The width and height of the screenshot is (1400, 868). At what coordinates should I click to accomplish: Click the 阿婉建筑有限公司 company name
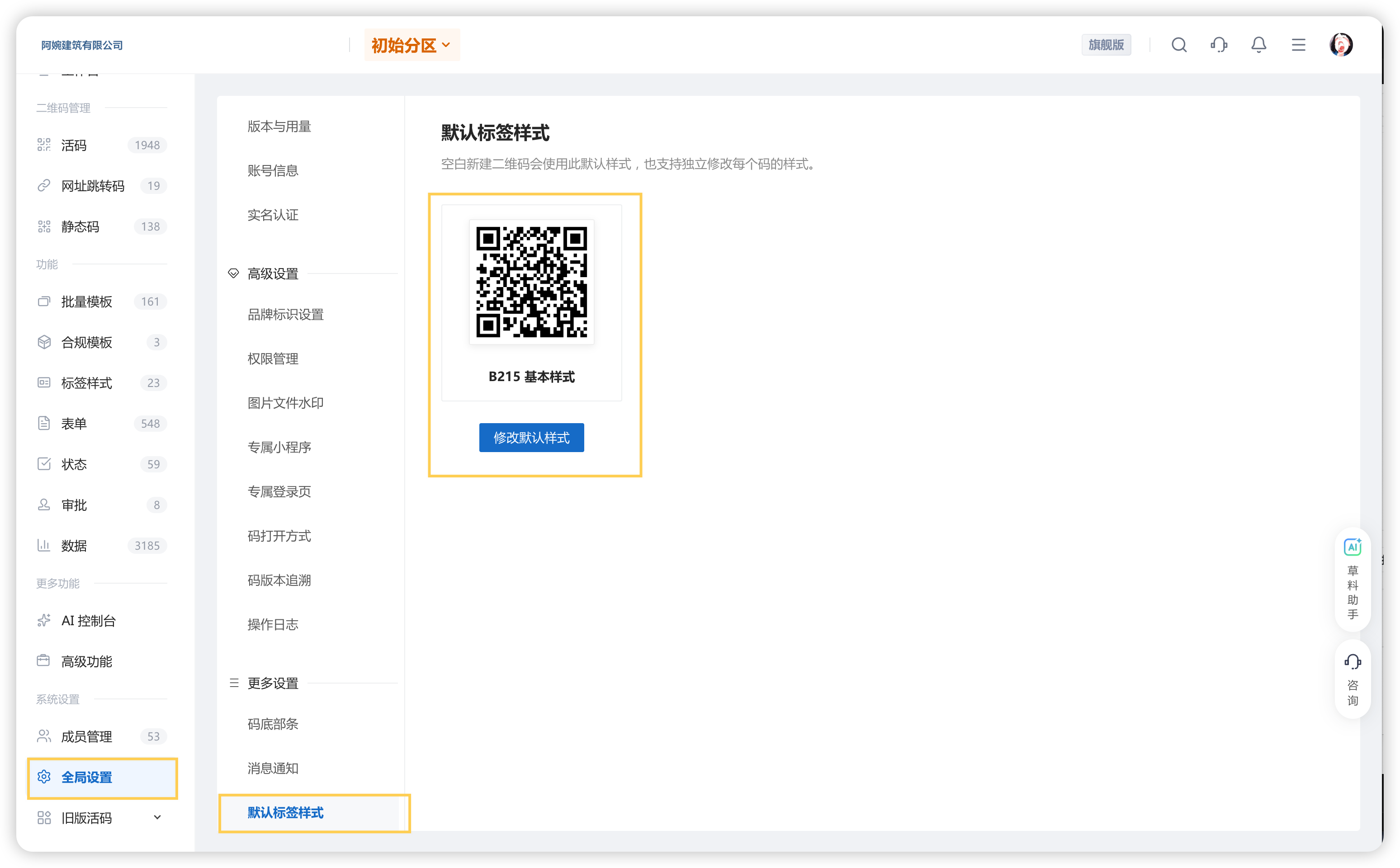[82, 45]
